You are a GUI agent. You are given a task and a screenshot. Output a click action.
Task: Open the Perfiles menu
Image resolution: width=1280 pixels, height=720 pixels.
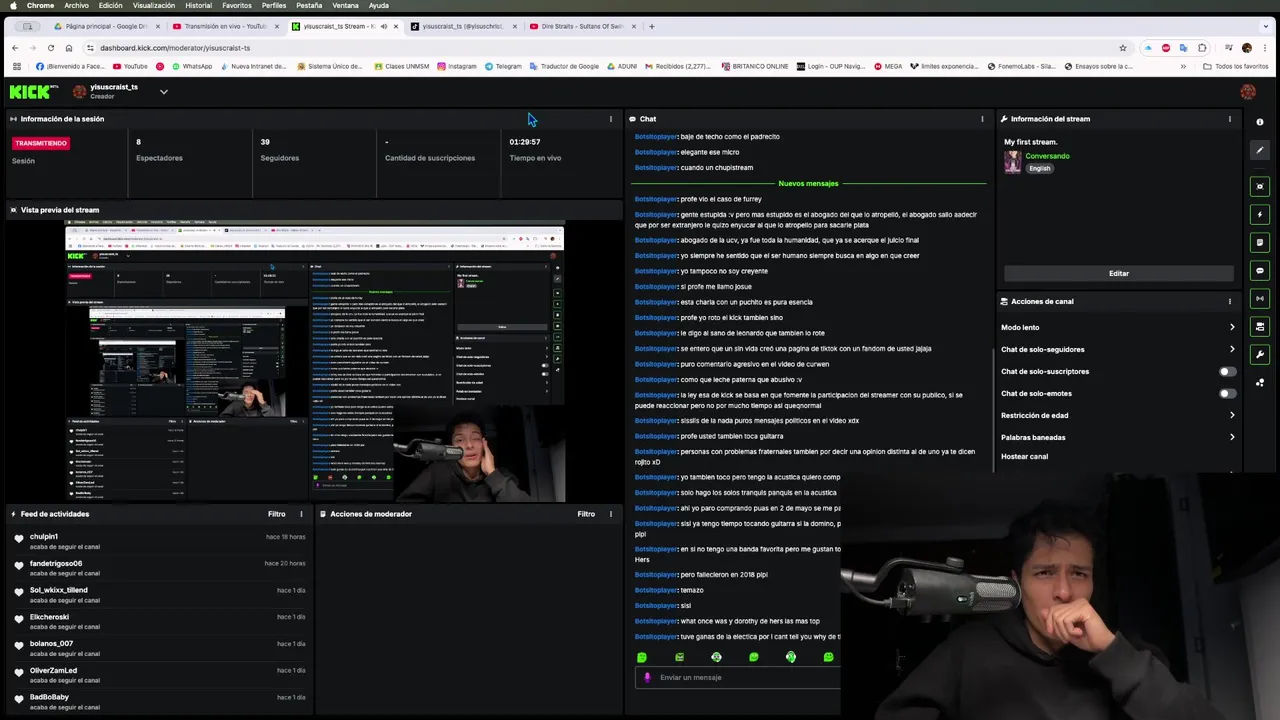pyautogui.click(x=274, y=5)
